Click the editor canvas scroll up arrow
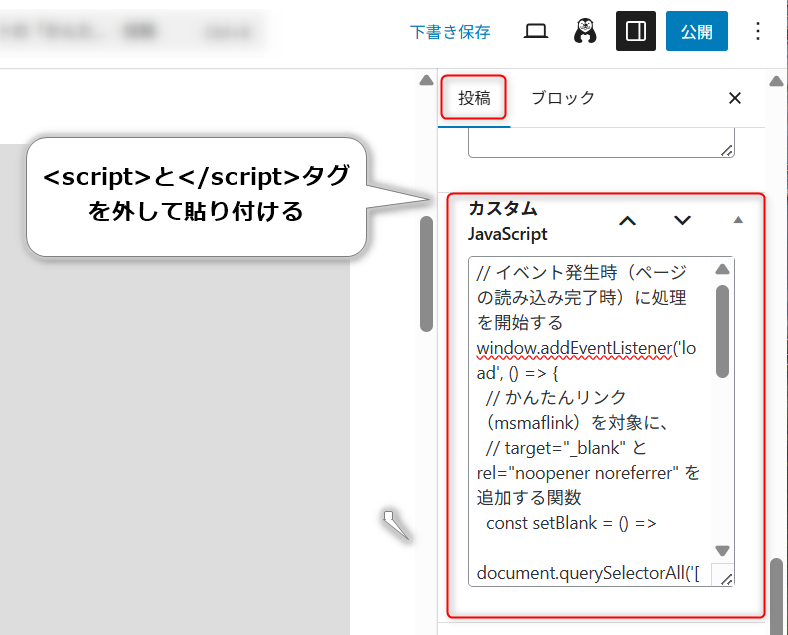 (426, 80)
